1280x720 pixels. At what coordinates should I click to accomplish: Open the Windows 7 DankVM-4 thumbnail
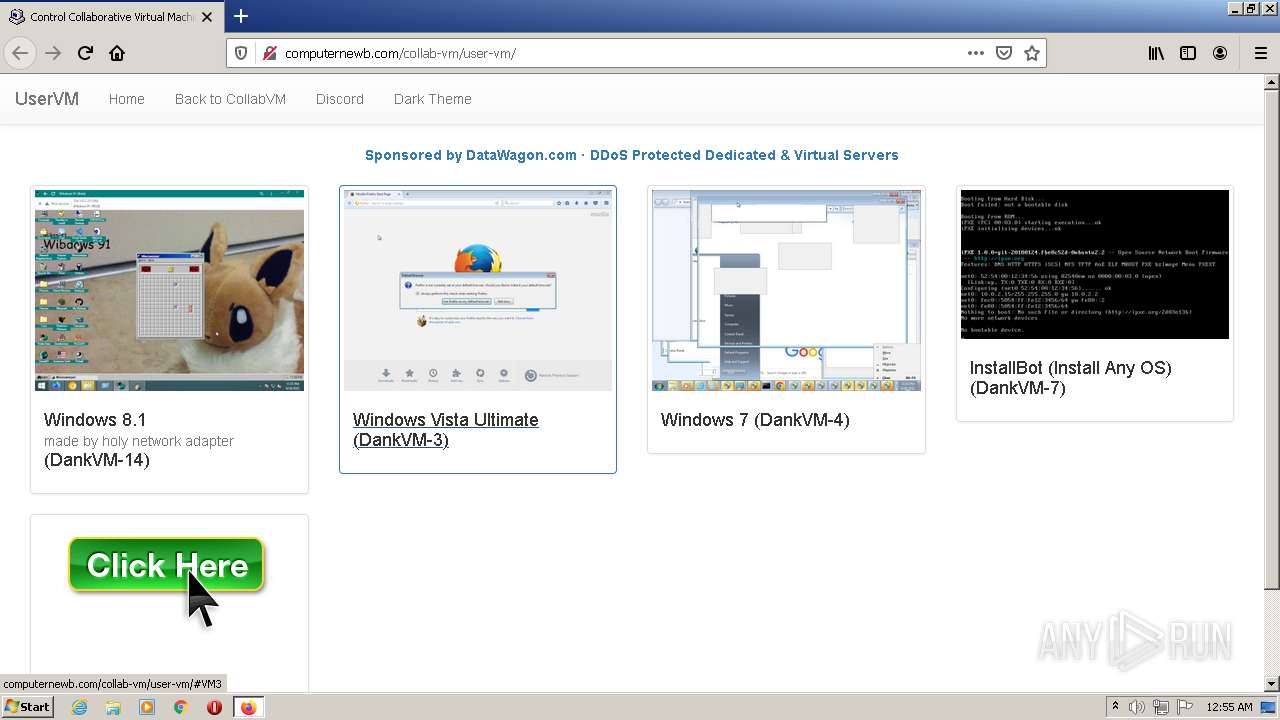[786, 290]
